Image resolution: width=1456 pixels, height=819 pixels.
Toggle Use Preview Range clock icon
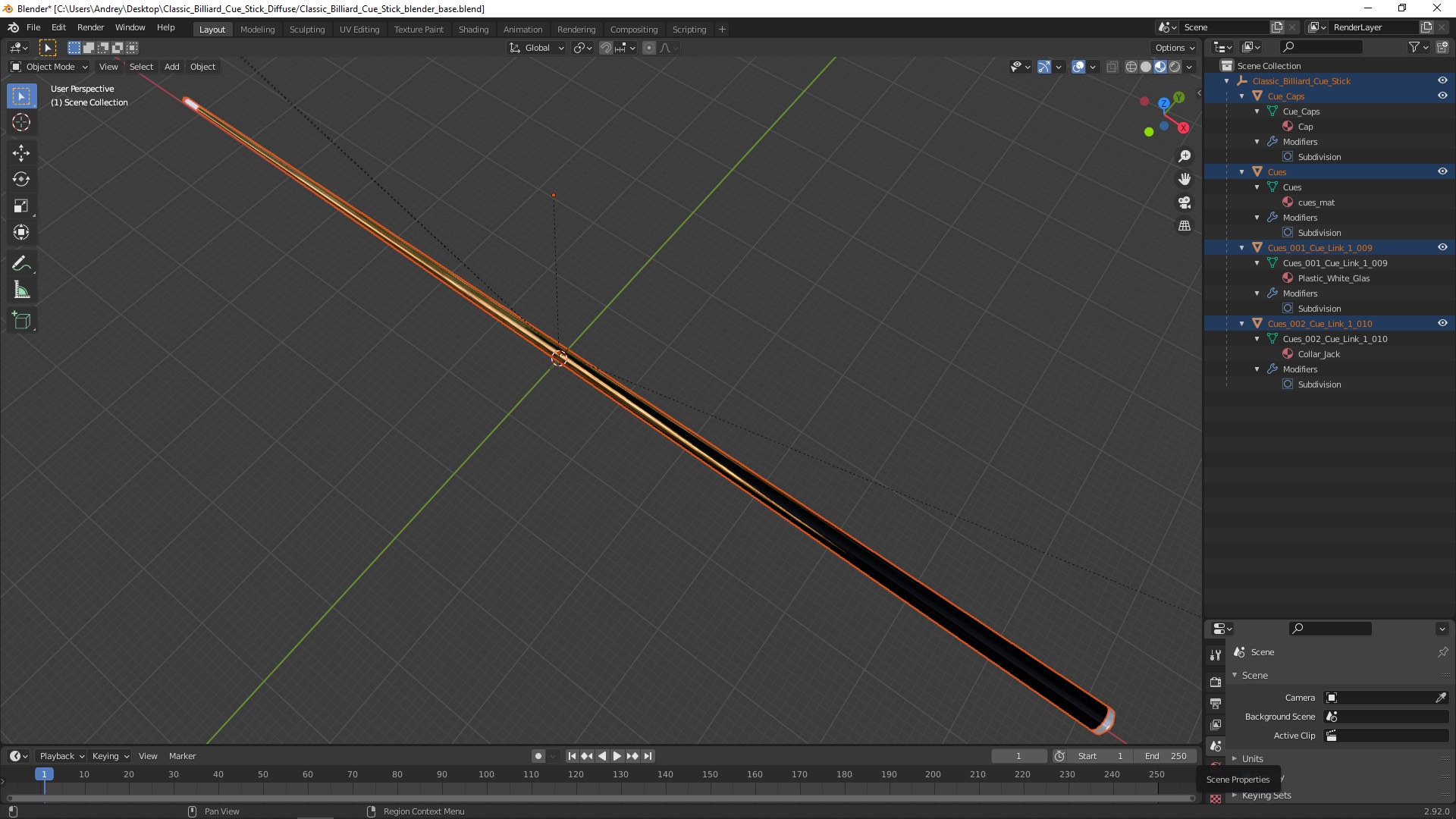(1059, 756)
